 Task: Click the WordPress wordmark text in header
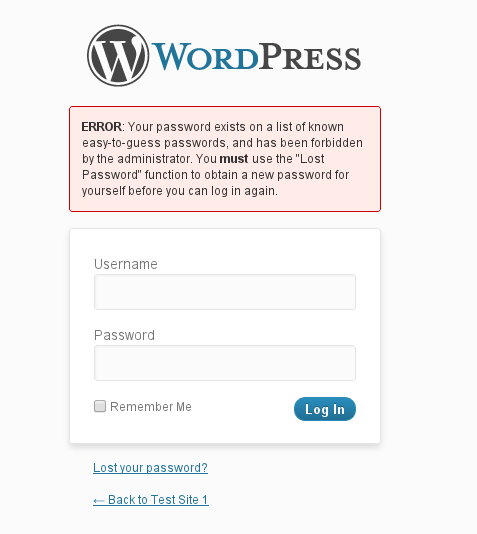(255, 57)
